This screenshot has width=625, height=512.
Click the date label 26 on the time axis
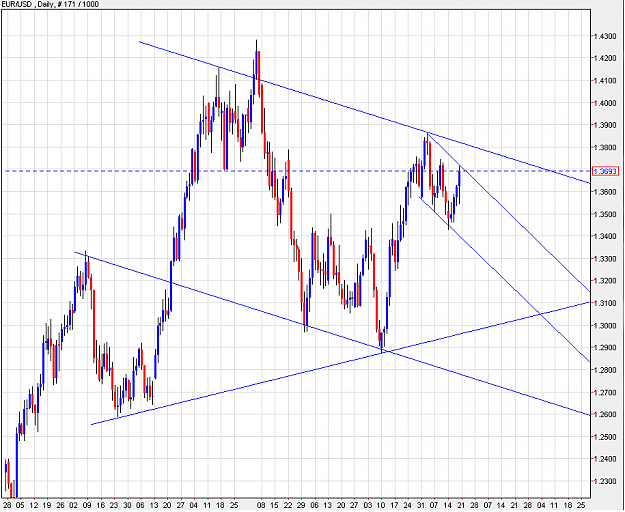[x=60, y=505]
